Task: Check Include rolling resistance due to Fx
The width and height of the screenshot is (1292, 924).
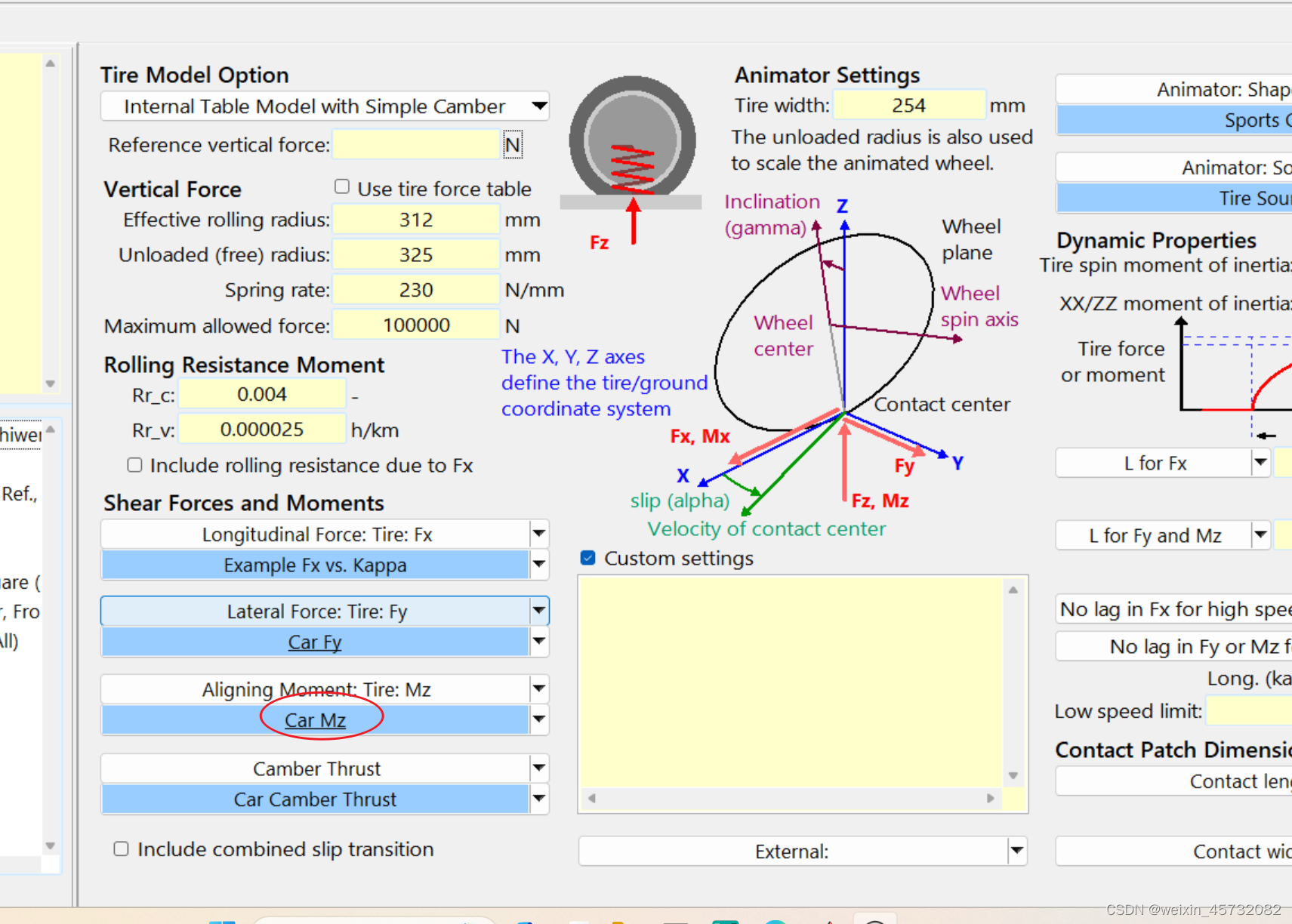Action: pyautogui.click(x=134, y=464)
